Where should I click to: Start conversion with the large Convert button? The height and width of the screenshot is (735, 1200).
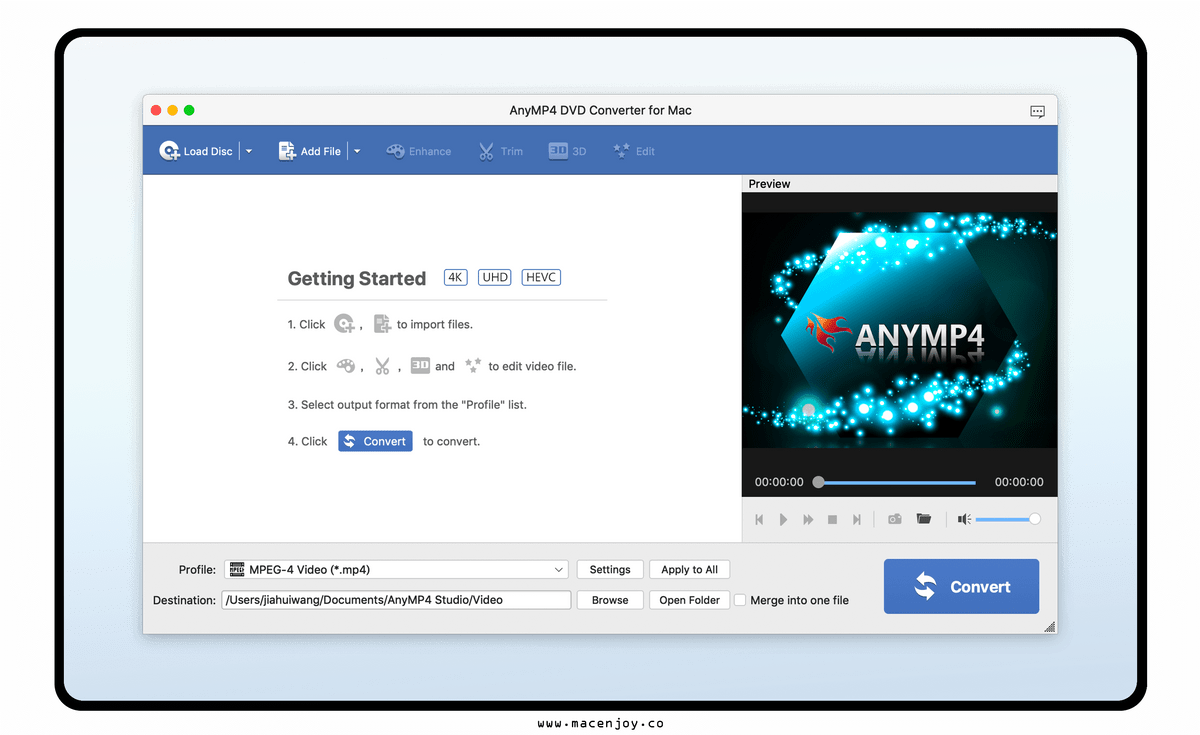(961, 586)
